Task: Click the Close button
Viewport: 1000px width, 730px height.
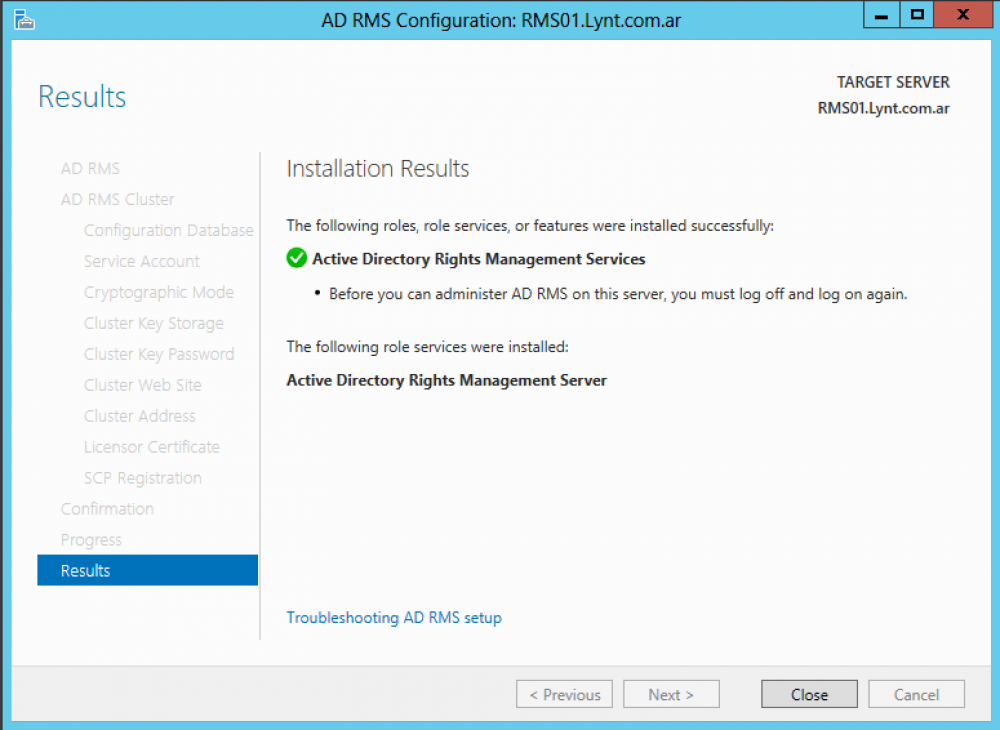Action: click(x=809, y=694)
